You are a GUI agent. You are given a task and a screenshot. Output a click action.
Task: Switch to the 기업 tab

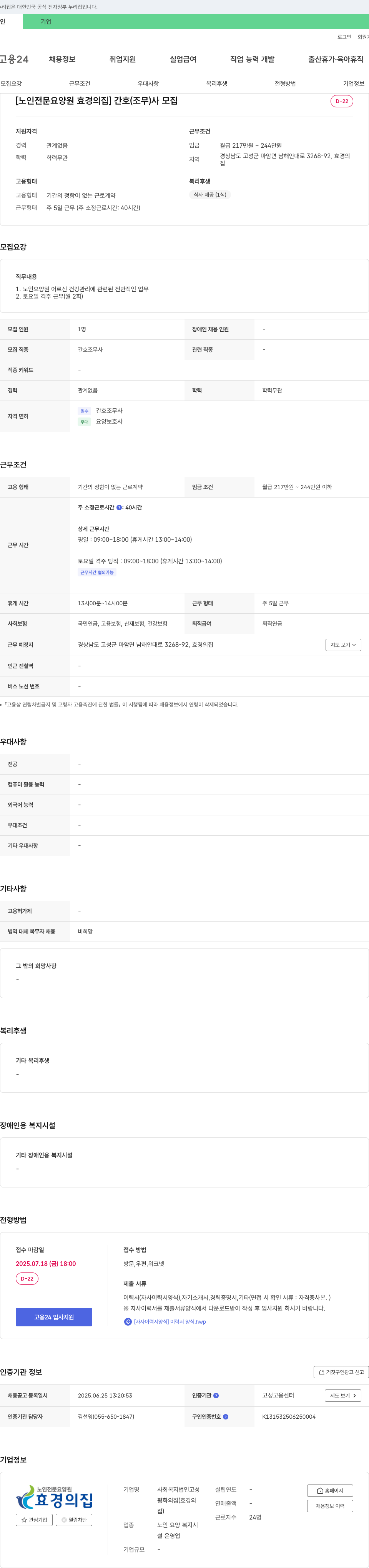(46, 21)
